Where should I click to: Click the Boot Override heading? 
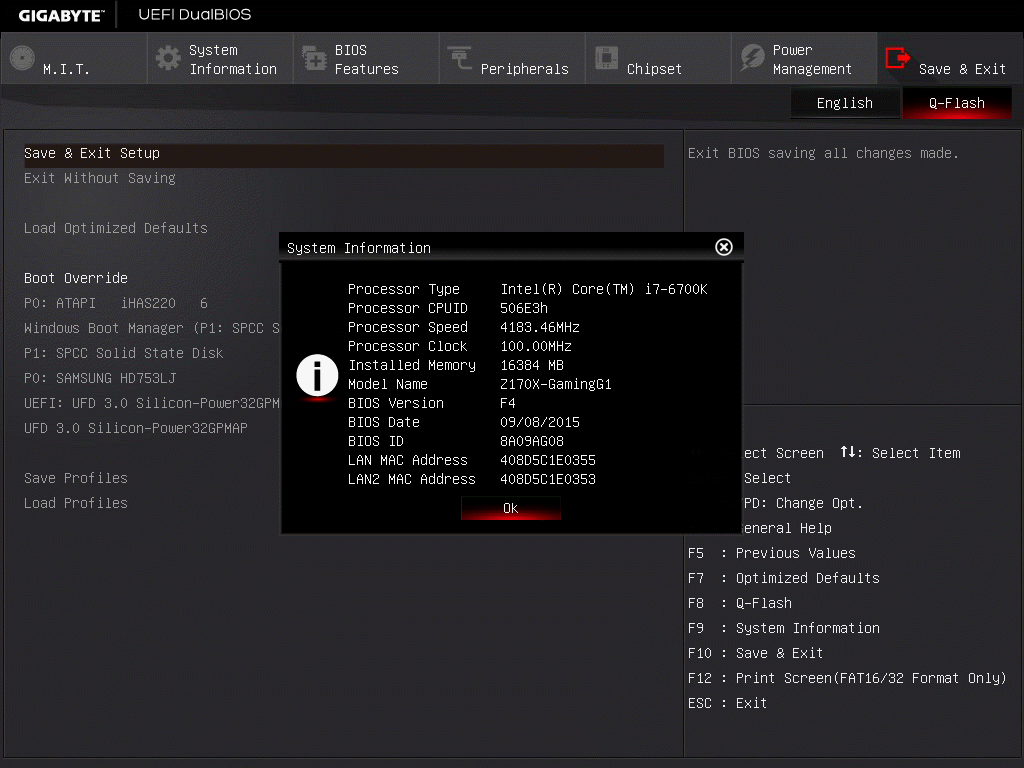(x=76, y=278)
